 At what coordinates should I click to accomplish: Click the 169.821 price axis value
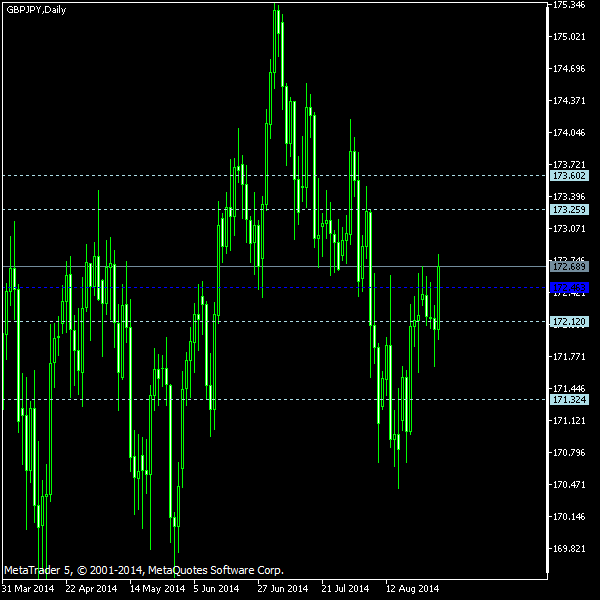tap(569, 549)
